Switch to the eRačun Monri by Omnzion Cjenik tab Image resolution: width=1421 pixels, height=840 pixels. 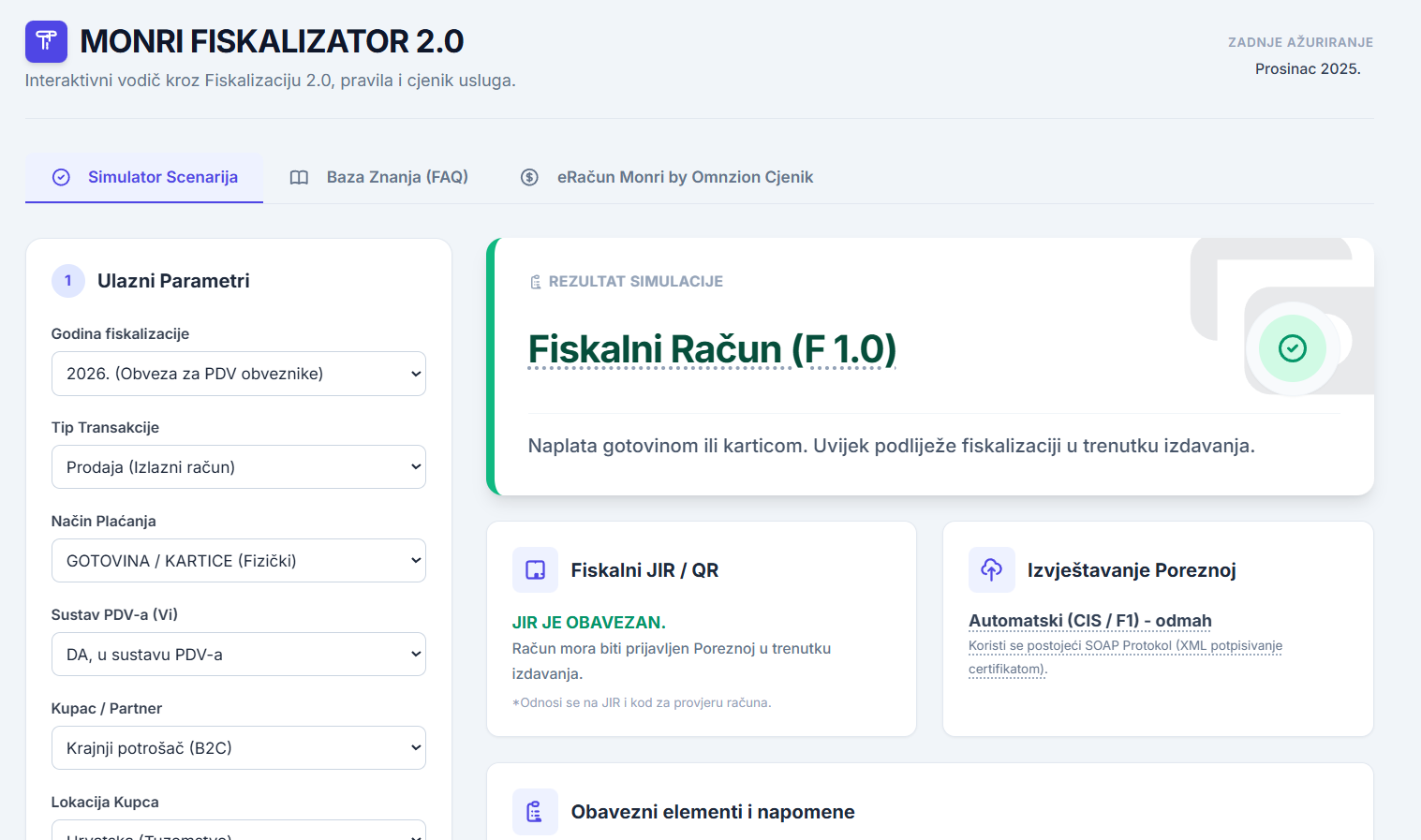pyautogui.click(x=686, y=177)
